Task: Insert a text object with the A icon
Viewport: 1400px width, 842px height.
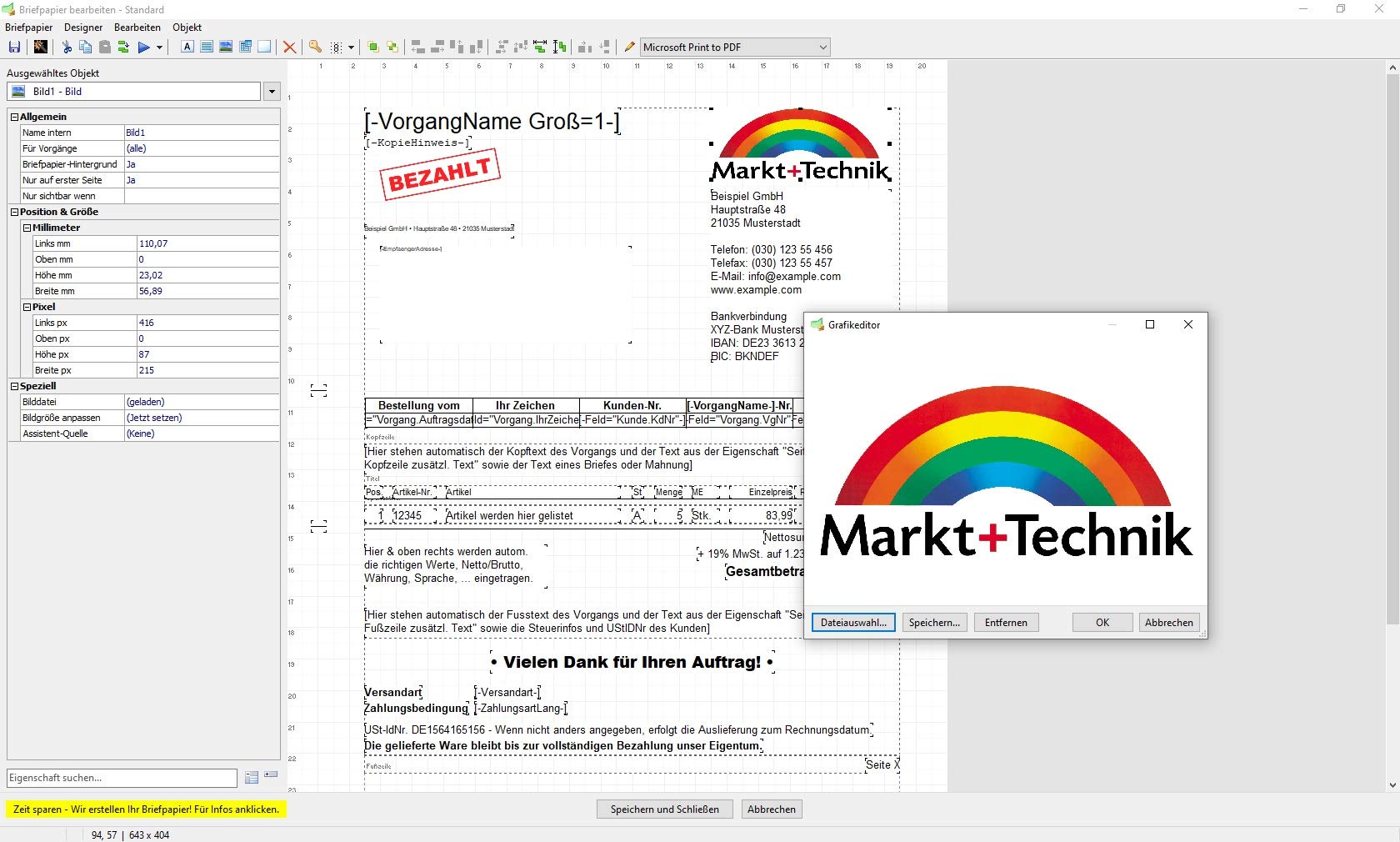Action: (x=187, y=47)
